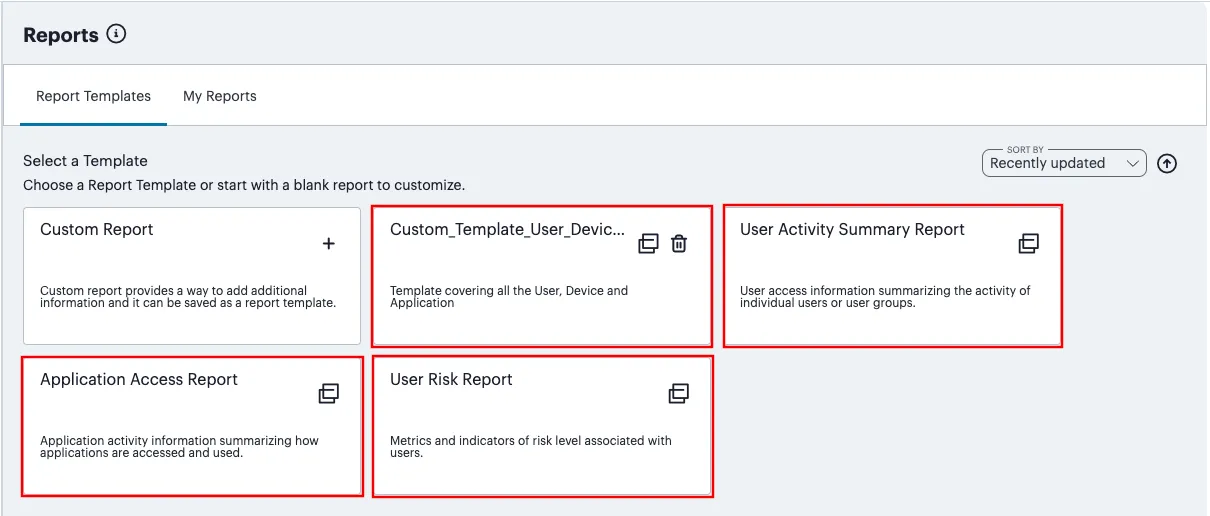Click the Reports page heading

61,35
